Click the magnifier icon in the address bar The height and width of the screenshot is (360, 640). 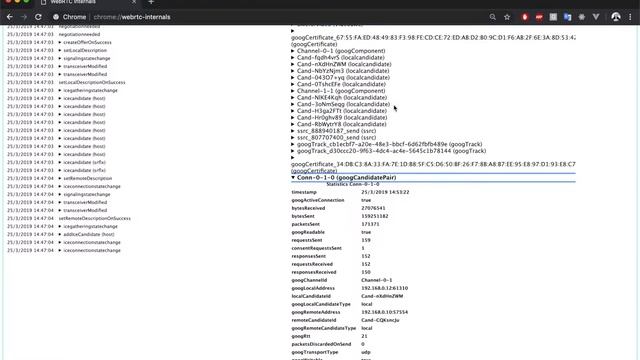coord(493,17)
